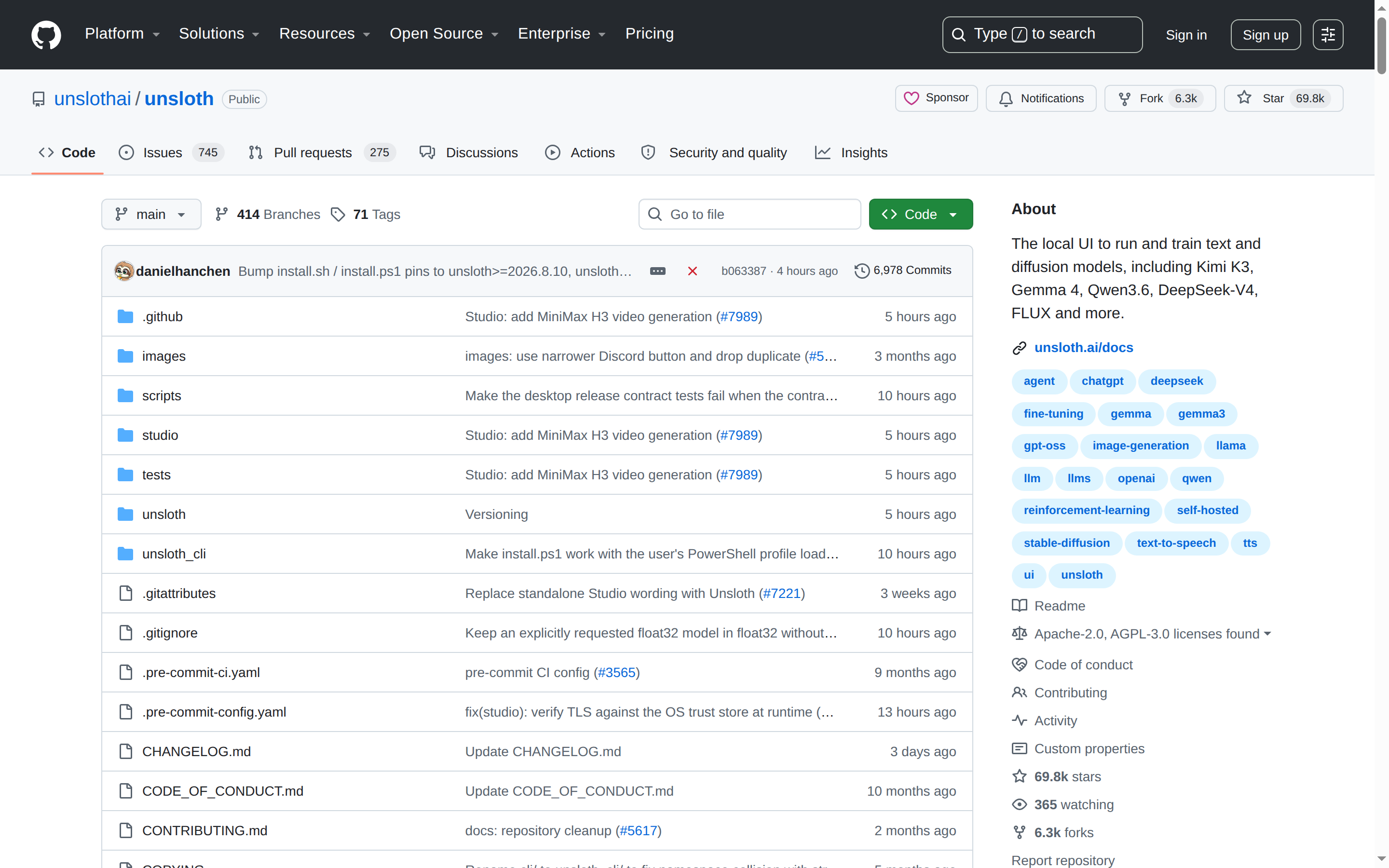Click the 6,978 Commits history icon
This screenshot has width=1389, height=868.
tap(861, 271)
